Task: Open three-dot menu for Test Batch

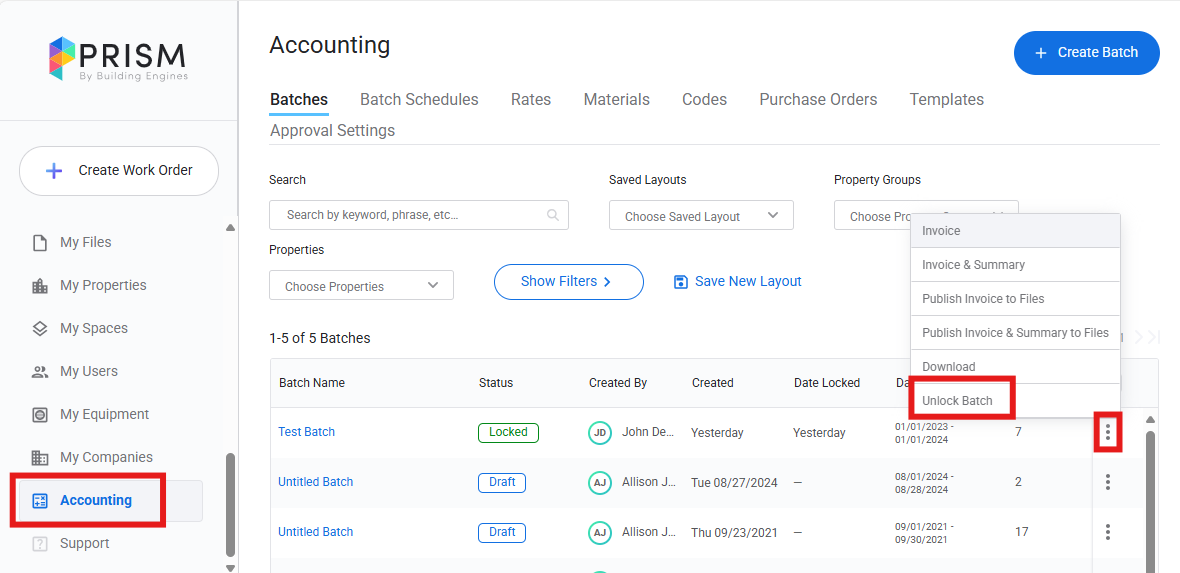Action: [1107, 432]
